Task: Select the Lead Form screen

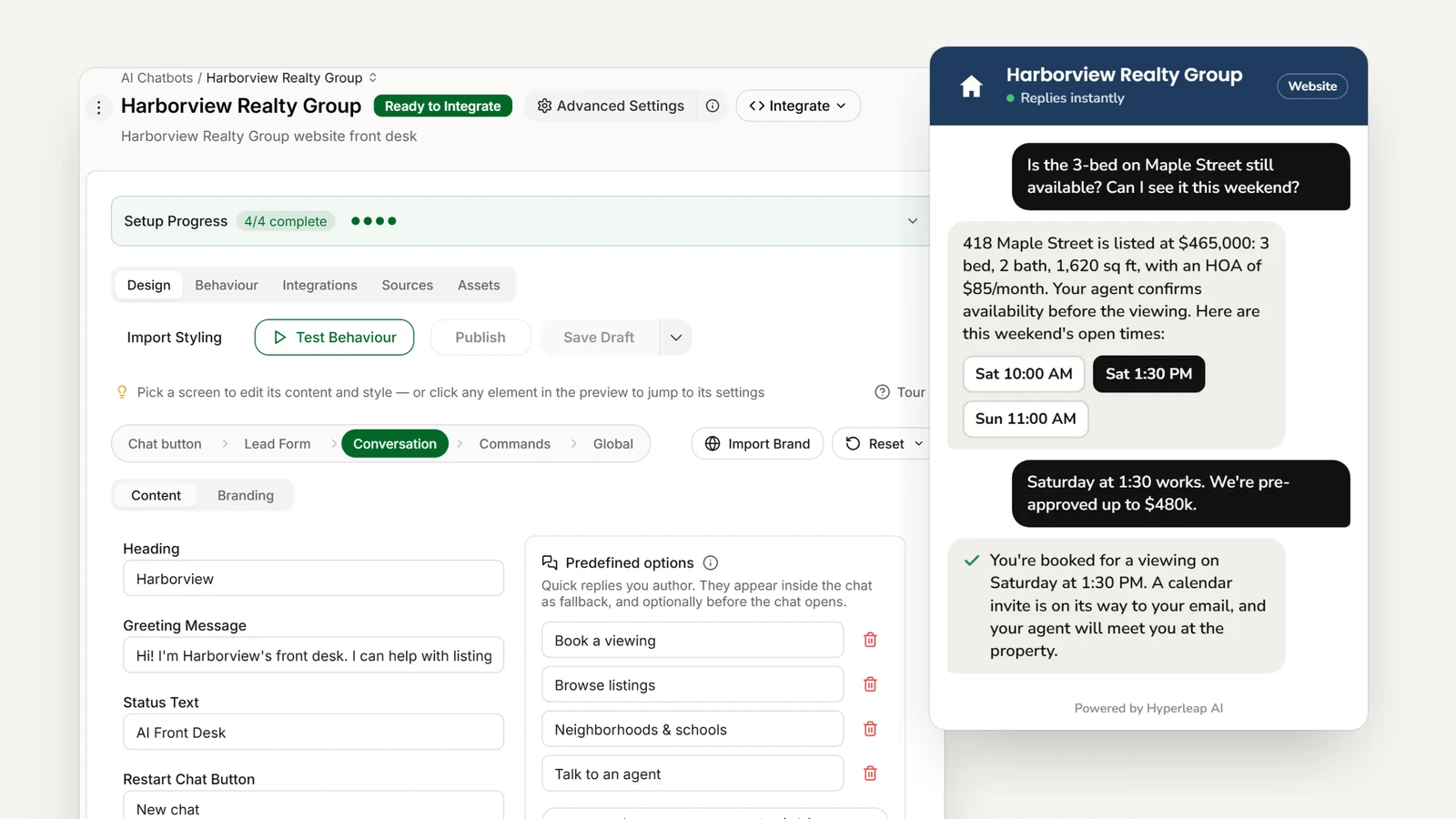Action: click(x=278, y=444)
